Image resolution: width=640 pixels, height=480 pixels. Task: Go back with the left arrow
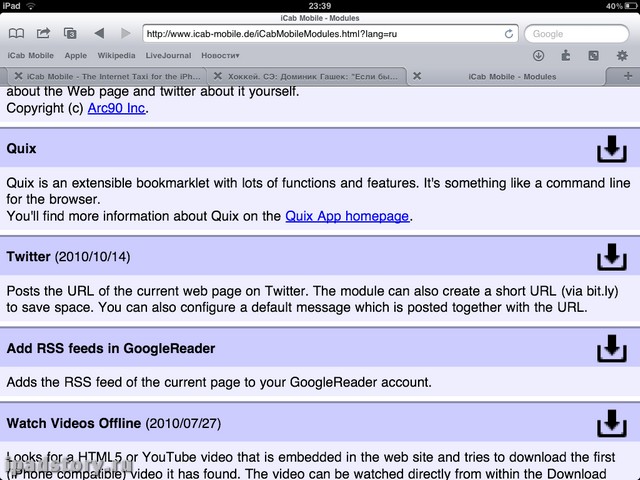(x=99, y=33)
